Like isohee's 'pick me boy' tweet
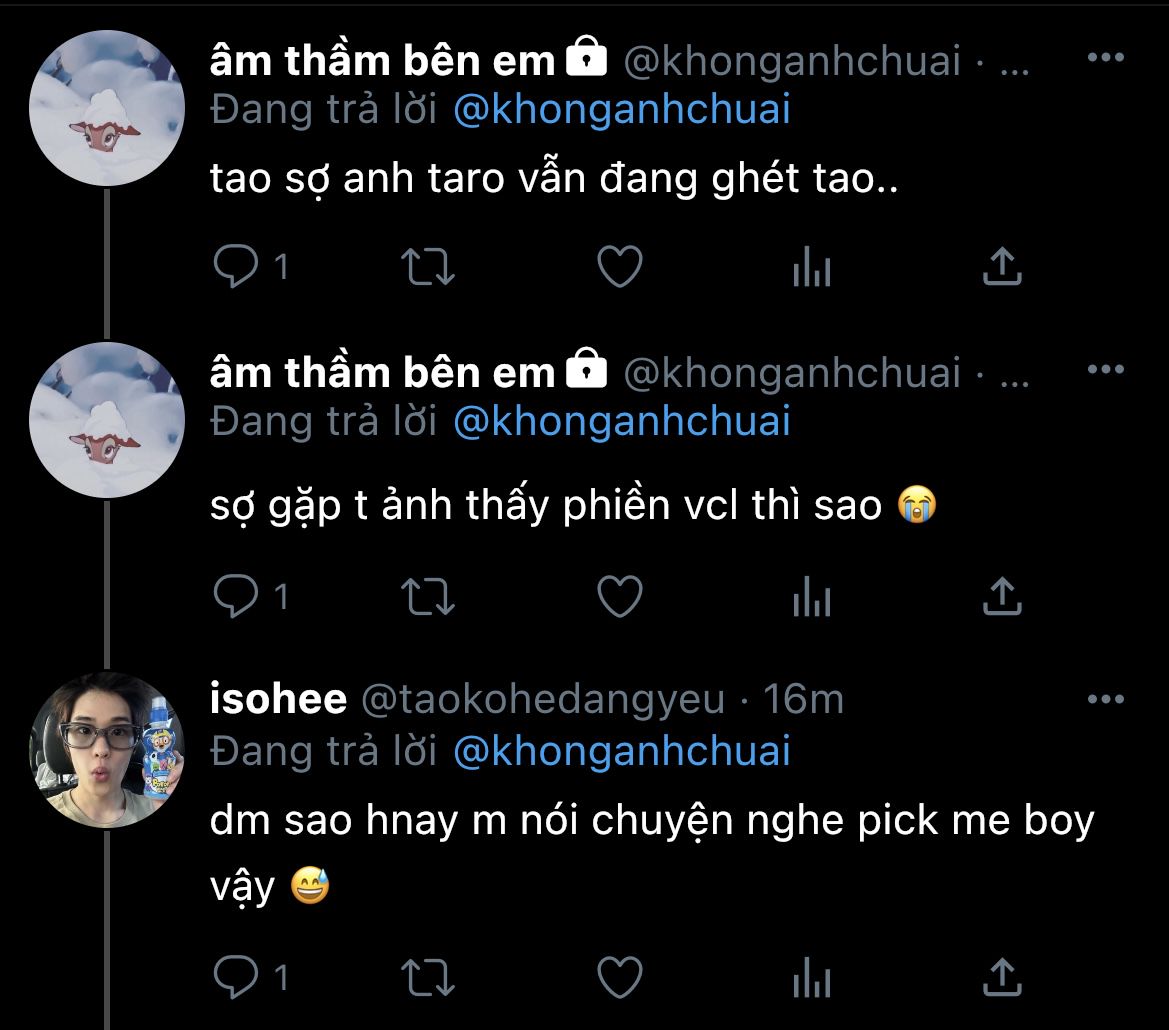 coord(619,977)
